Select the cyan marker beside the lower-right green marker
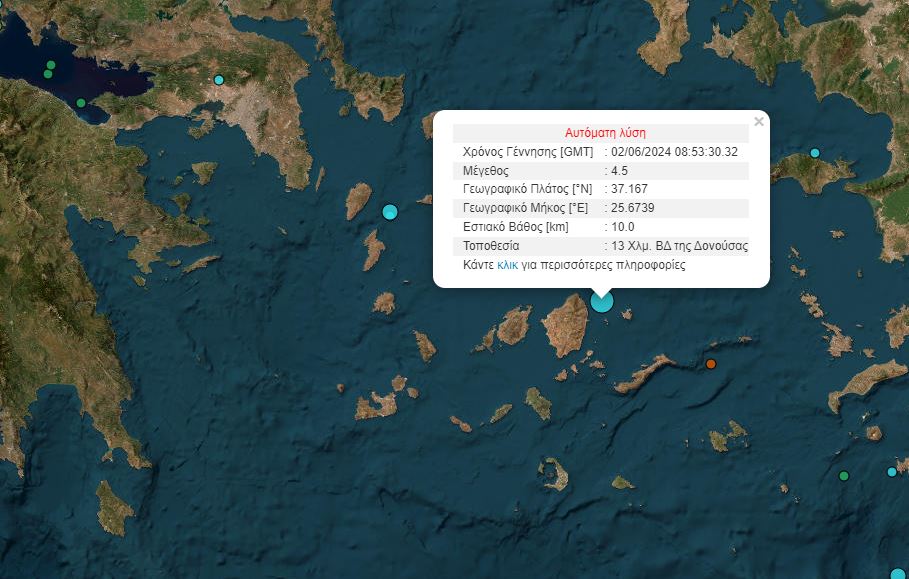 [892, 472]
